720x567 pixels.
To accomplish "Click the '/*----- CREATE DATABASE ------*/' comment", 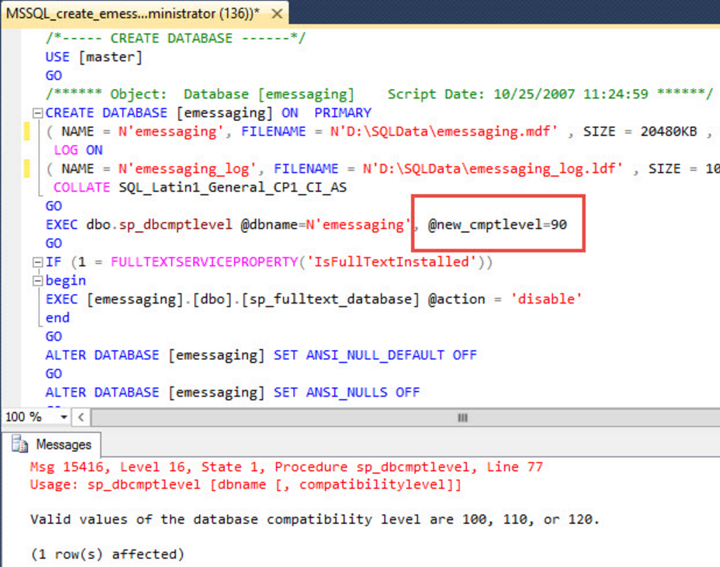I will [x=175, y=38].
